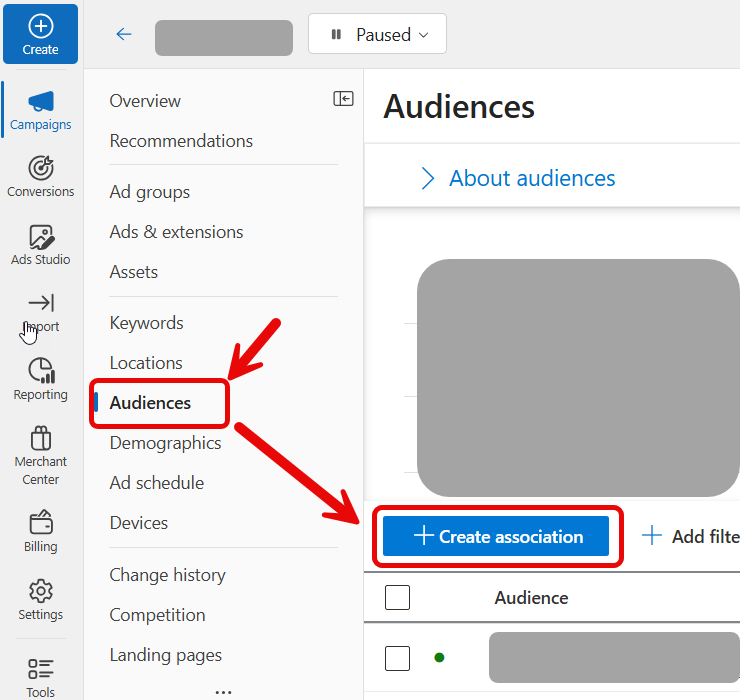Viewport: 740px width, 700px height.
Task: Open the Keywords page
Action: pyautogui.click(x=146, y=323)
